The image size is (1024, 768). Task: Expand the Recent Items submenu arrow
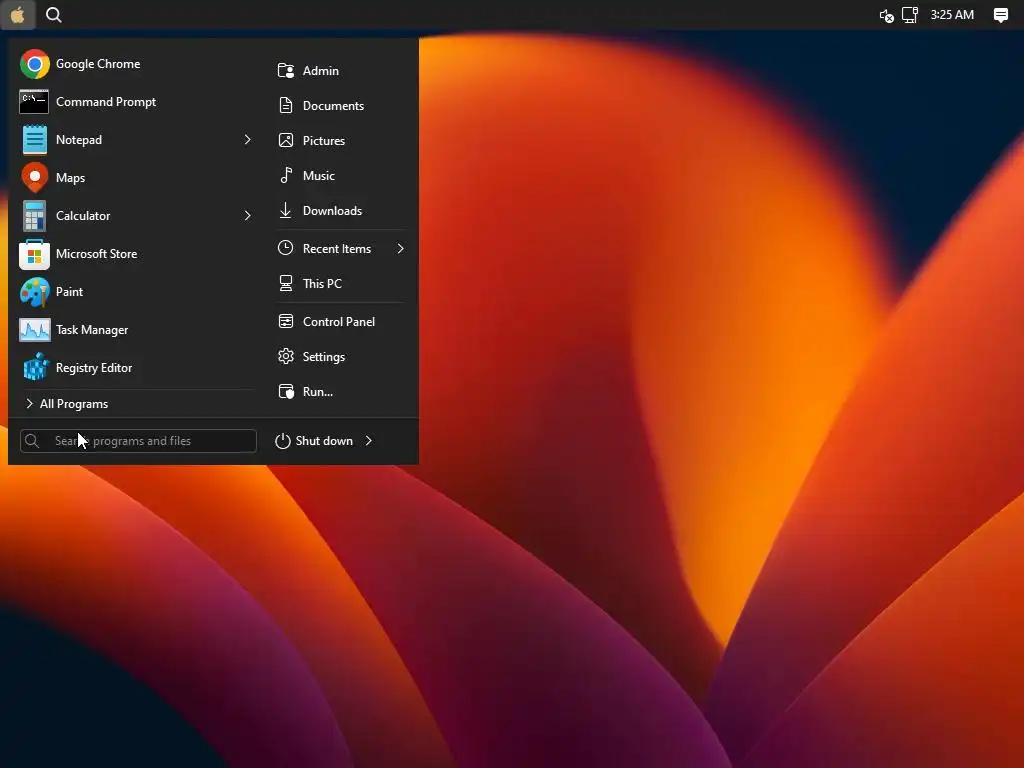400,248
